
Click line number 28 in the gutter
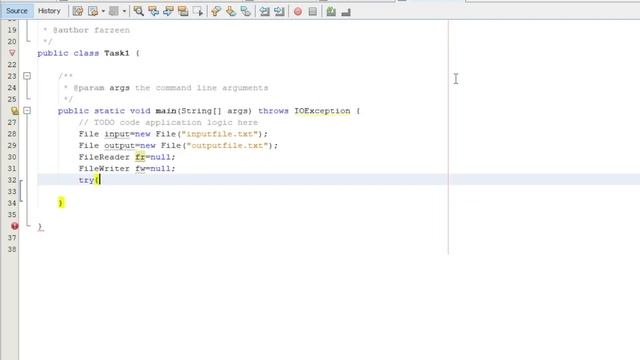click(x=12, y=134)
